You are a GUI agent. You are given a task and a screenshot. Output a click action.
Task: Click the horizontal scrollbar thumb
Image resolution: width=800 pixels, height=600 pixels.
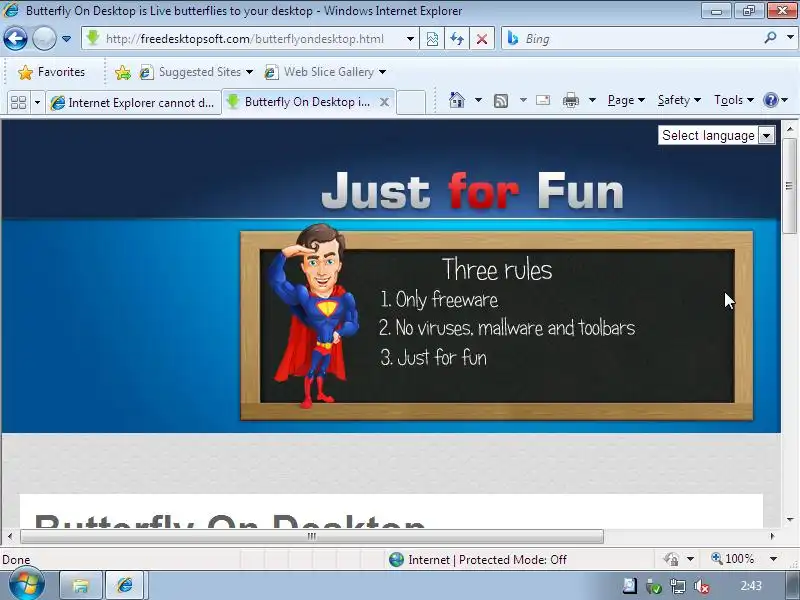(312, 536)
